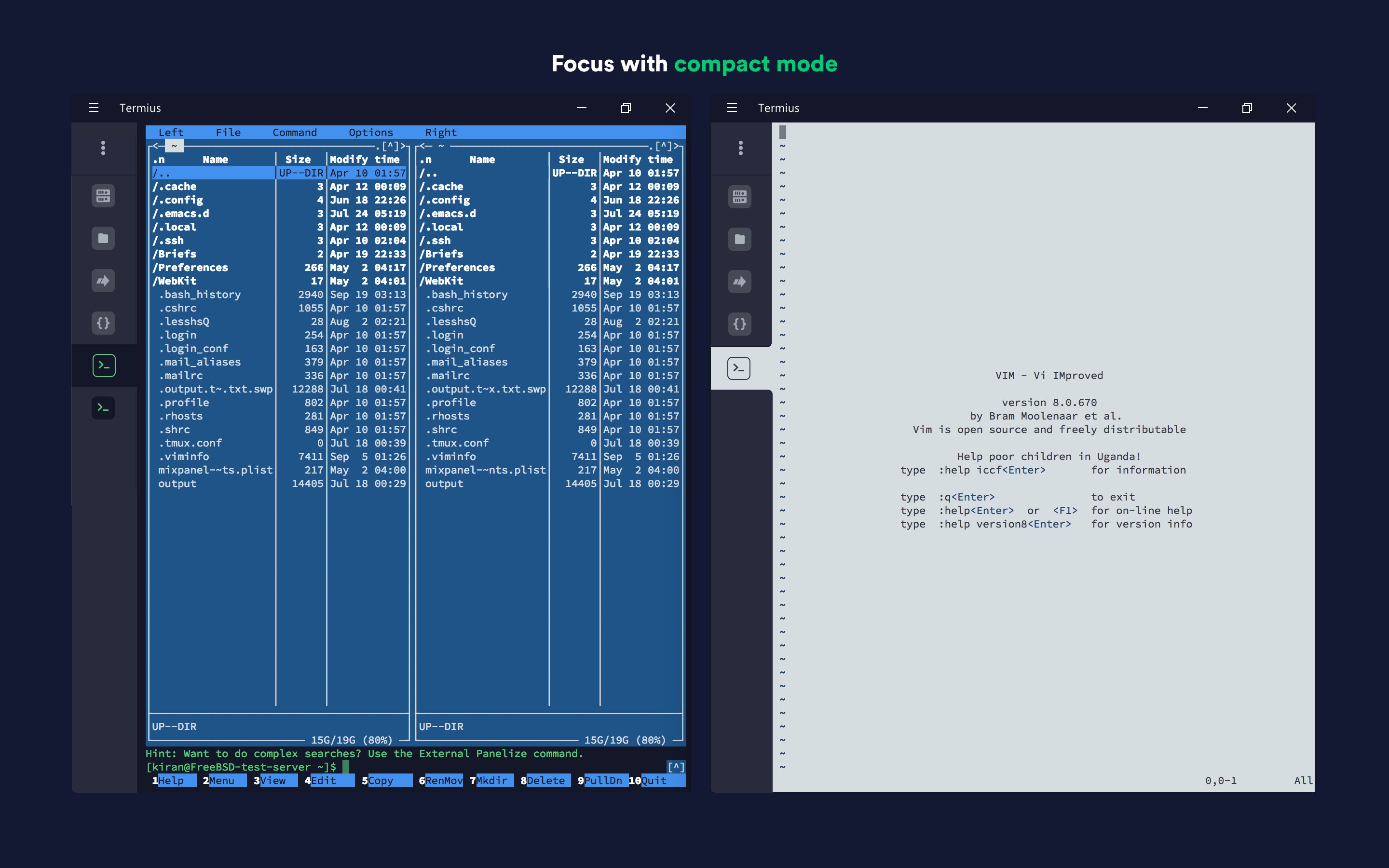Image resolution: width=1389 pixels, height=868 pixels.
Task: Open SFTP folder icon in left sidebar
Action: [x=103, y=238]
